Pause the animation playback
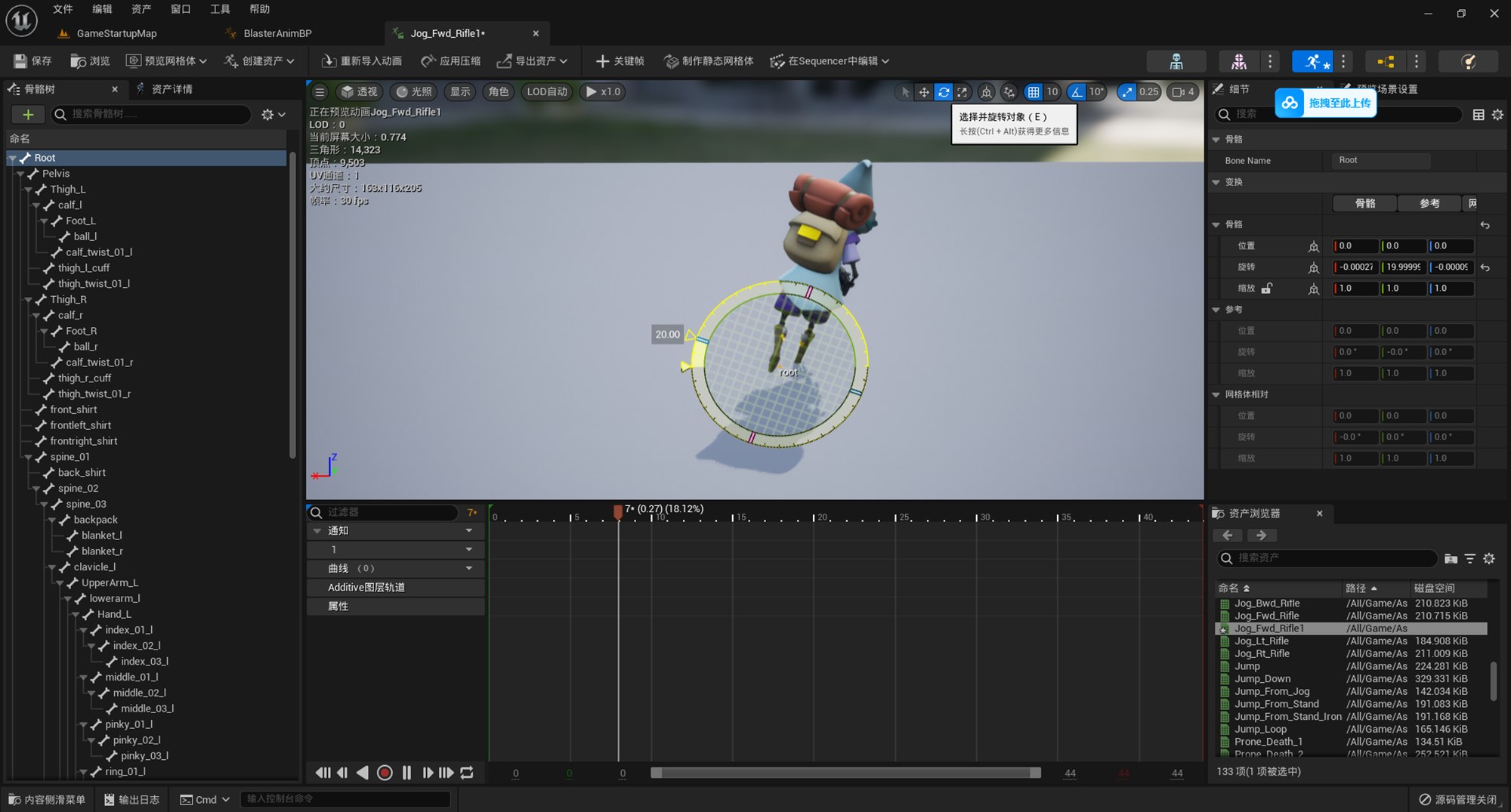The width and height of the screenshot is (1511, 812). [x=406, y=773]
